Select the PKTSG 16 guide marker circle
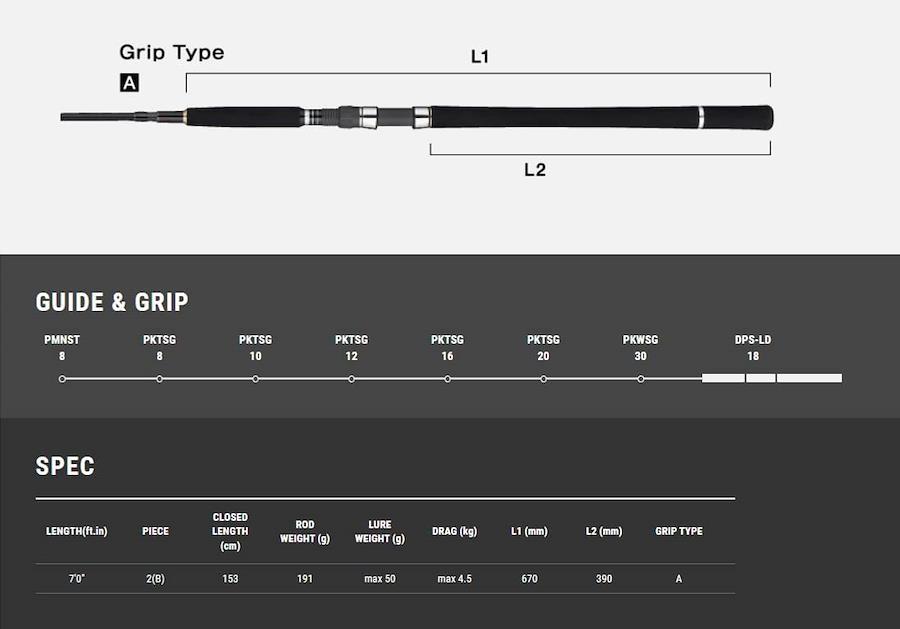The image size is (900, 629). click(x=448, y=379)
